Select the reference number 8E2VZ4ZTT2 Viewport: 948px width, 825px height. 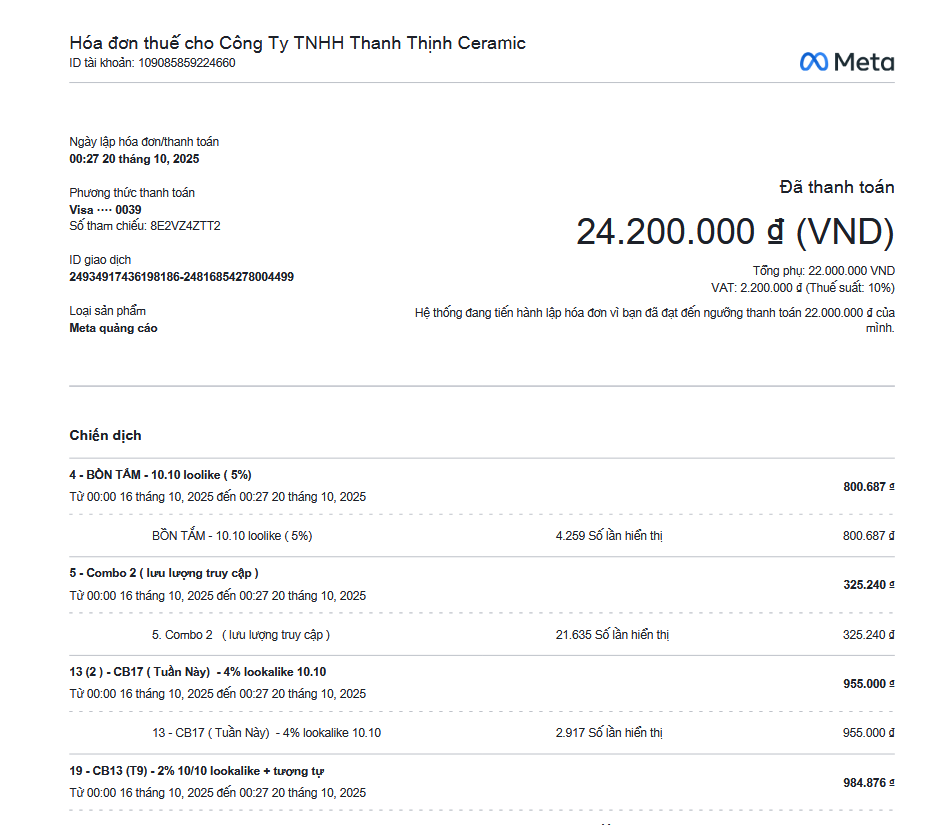[185, 226]
